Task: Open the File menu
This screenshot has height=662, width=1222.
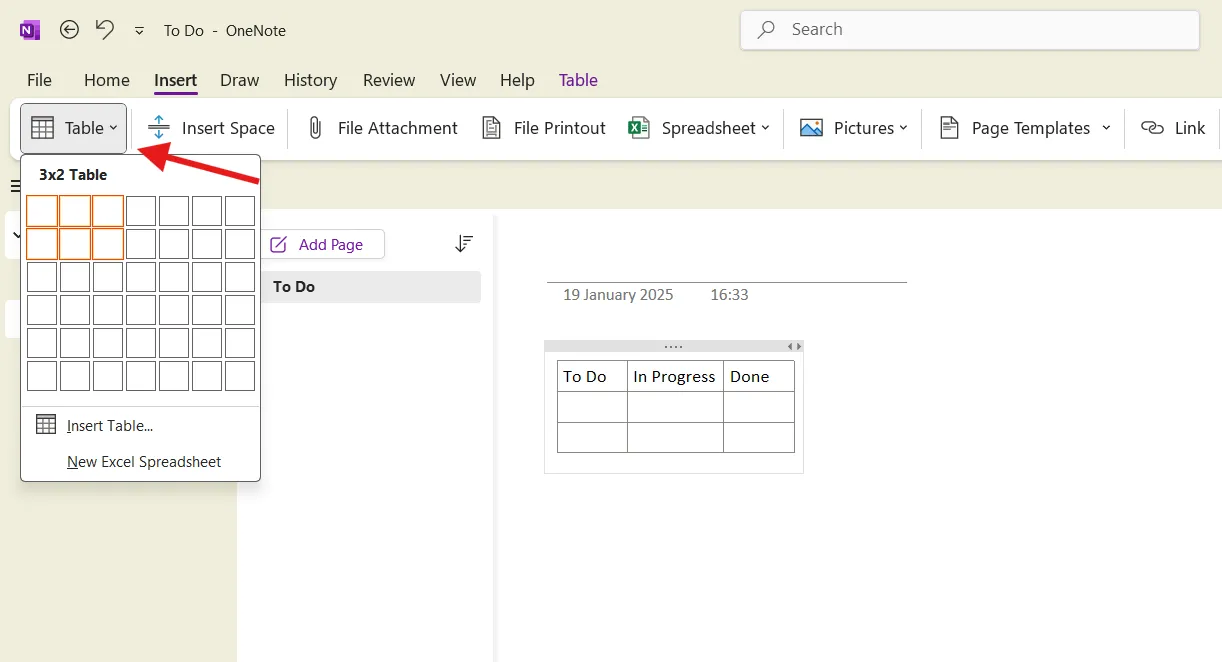Action: pos(39,80)
